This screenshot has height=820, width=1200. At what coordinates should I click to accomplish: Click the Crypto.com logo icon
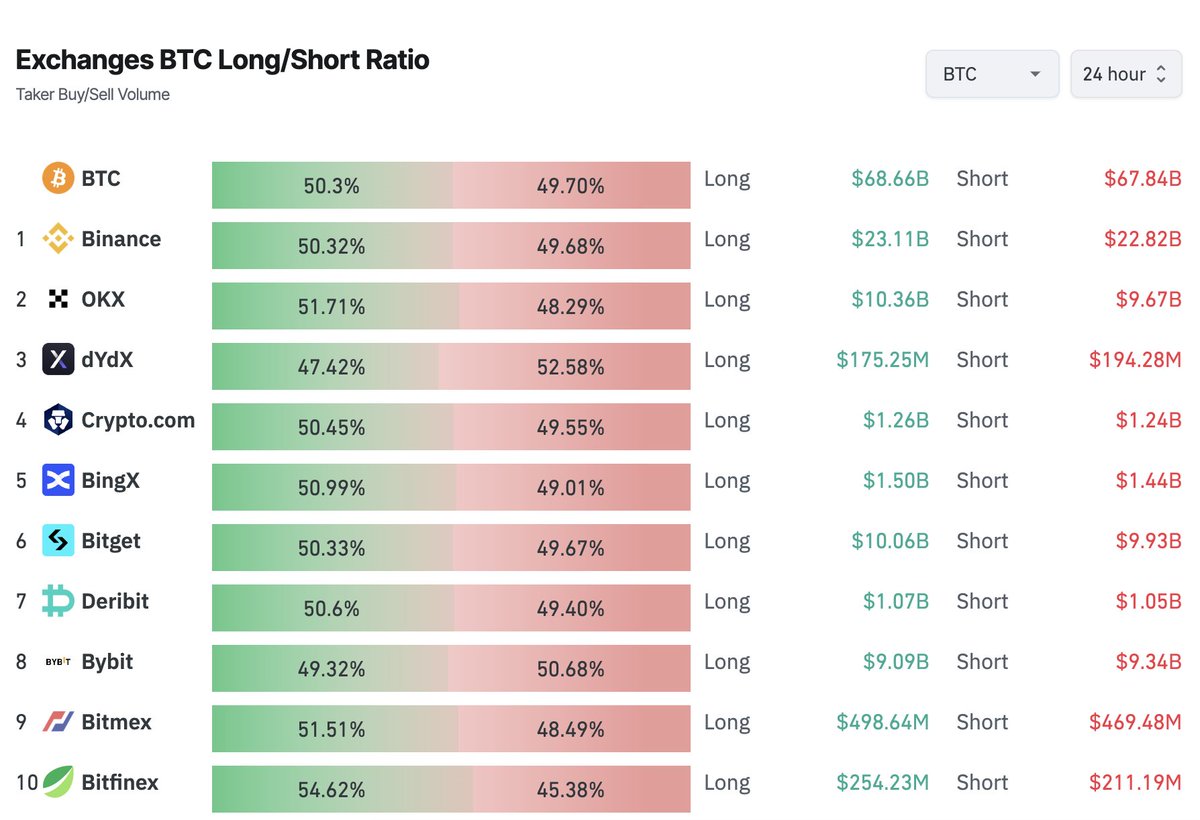pos(58,420)
